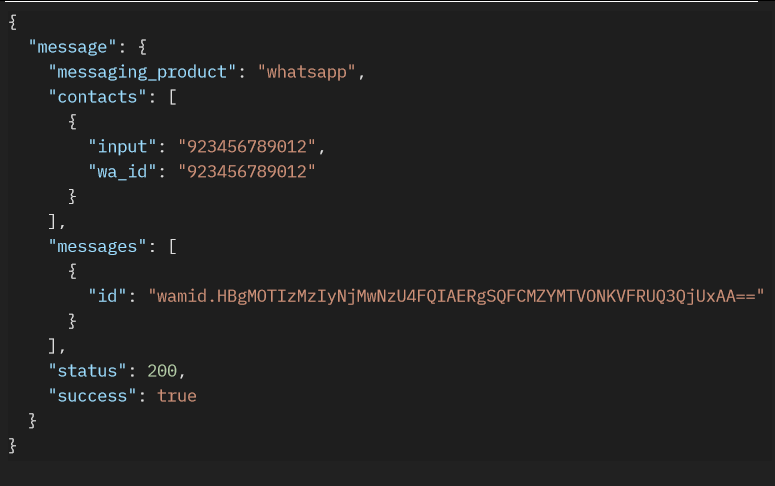Image resolution: width=775 pixels, height=486 pixels.
Task: Select the 200 status code value
Action: coord(161,371)
